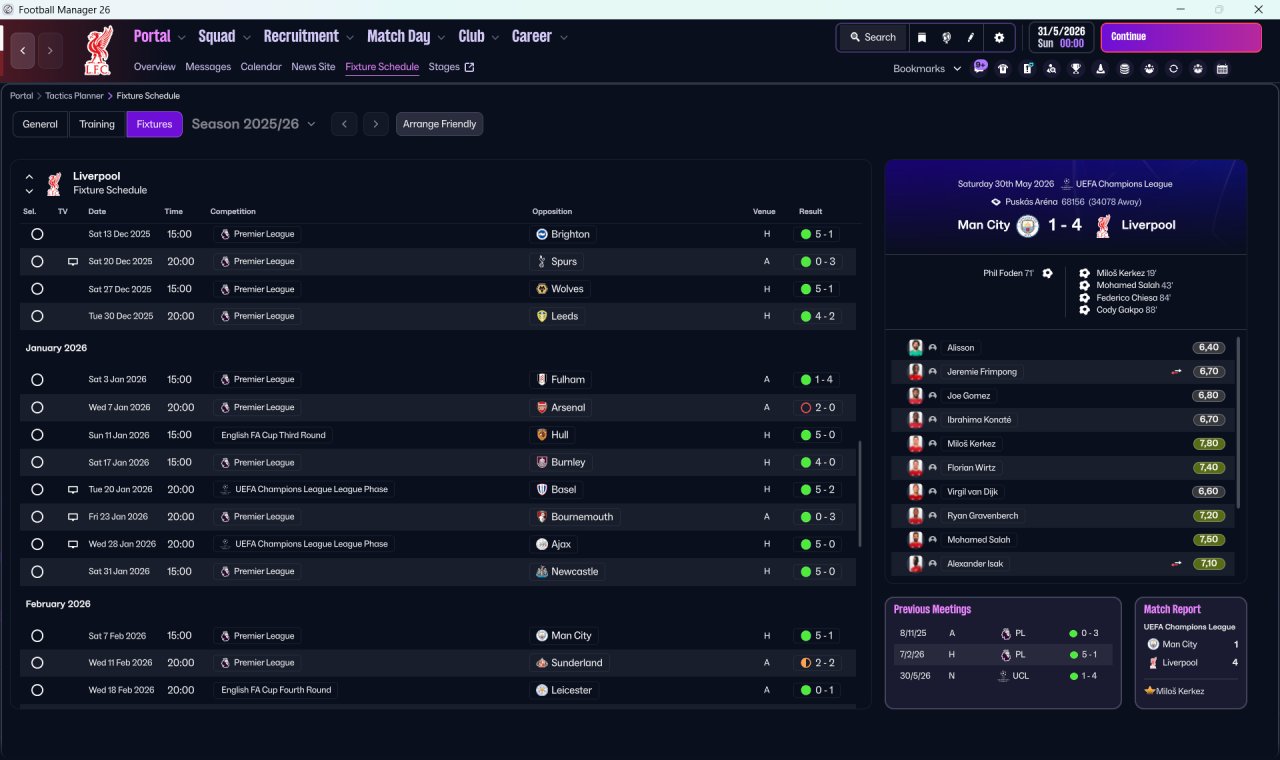1280x760 pixels.
Task: Go to the Calendar tab
Action: tap(261, 67)
